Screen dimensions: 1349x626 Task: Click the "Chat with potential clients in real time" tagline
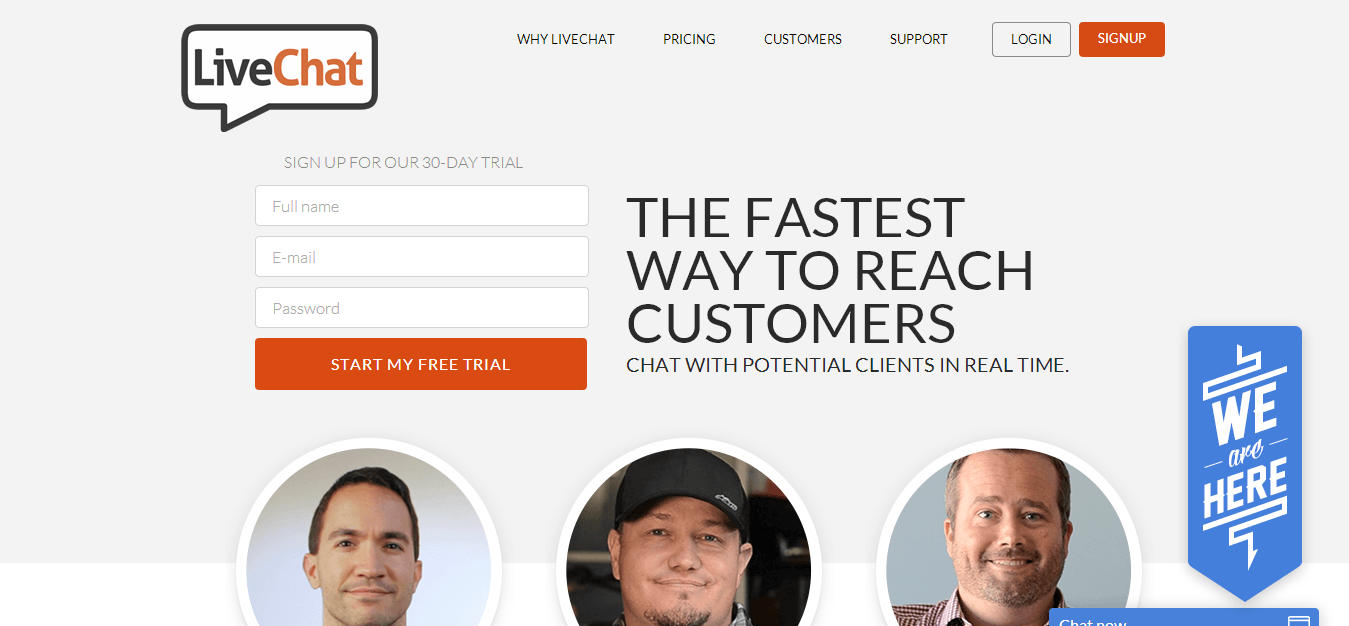(x=848, y=365)
